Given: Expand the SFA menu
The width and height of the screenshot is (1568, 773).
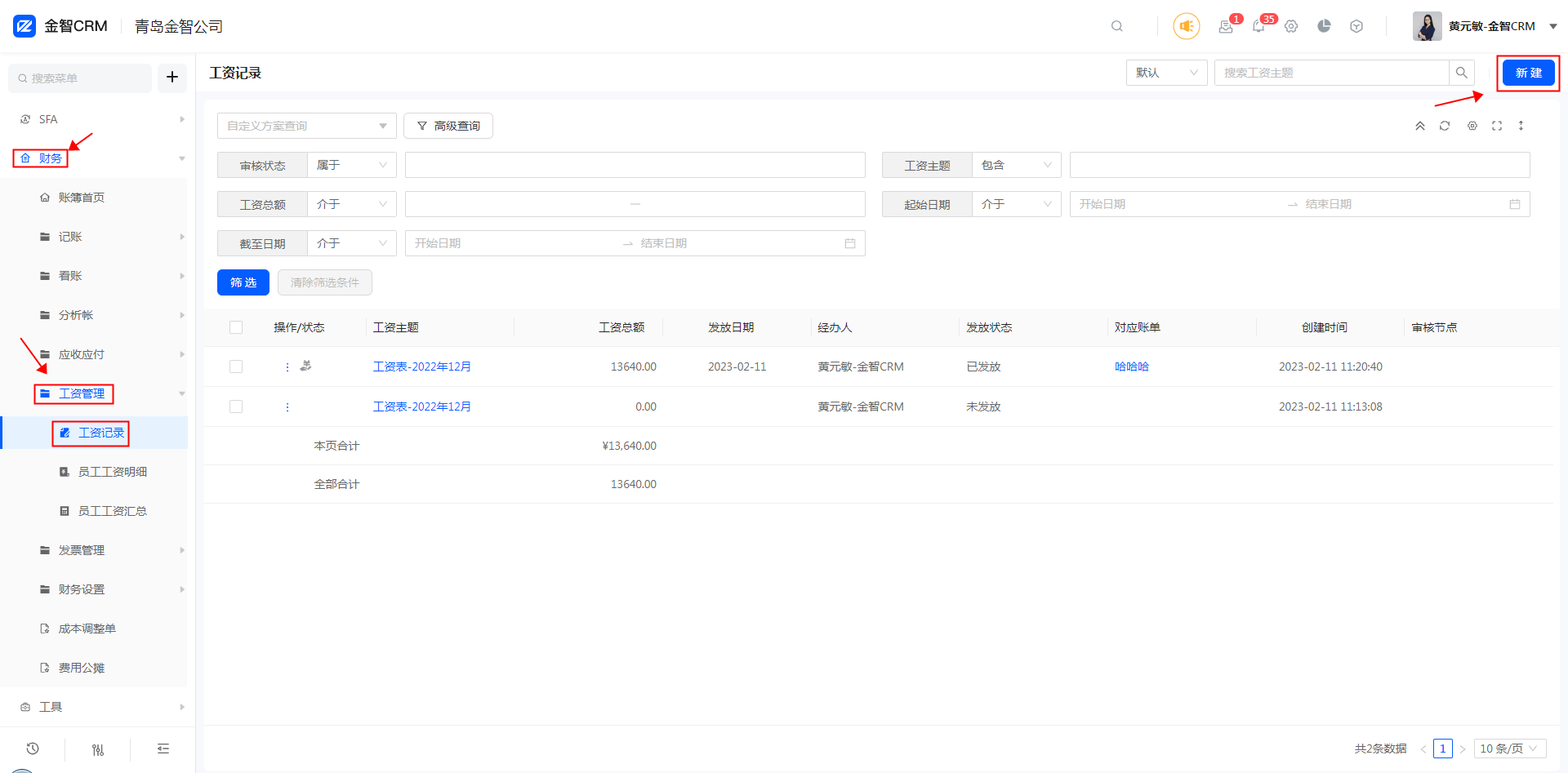Looking at the screenshot, I should 98,119.
